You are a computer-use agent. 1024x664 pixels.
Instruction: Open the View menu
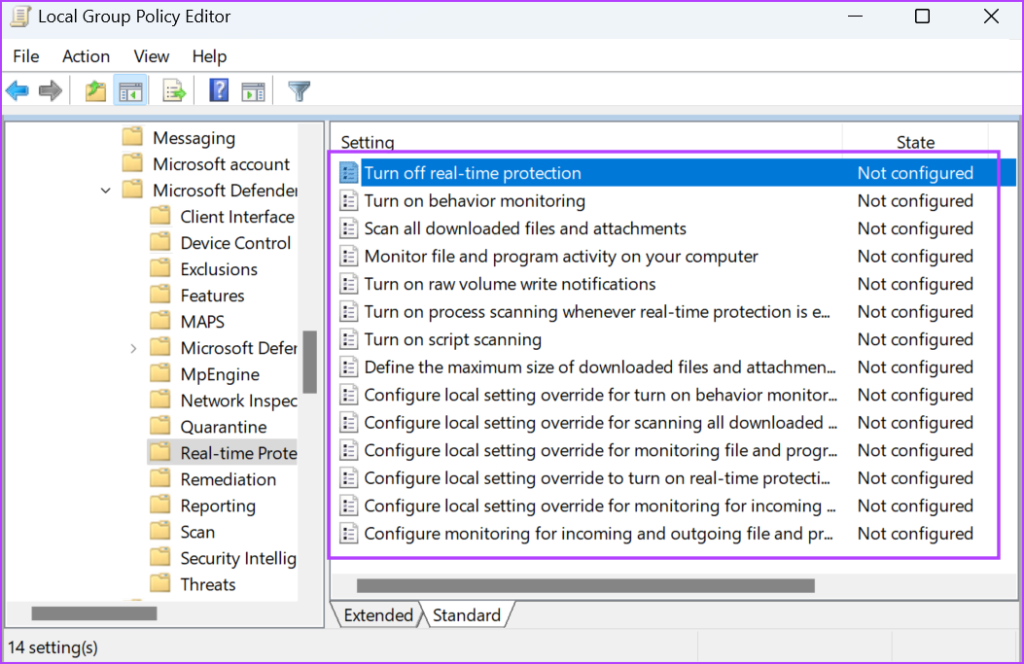(152, 56)
